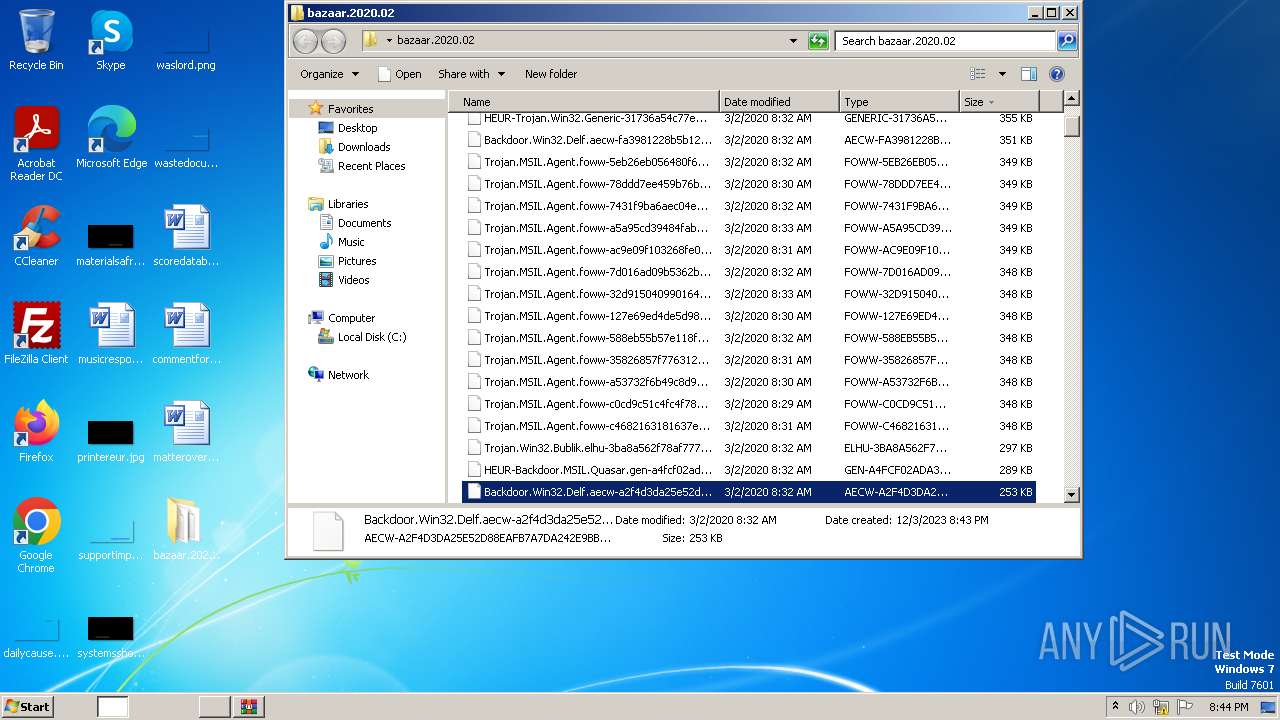Click the taskbar clock showing 8:44 PM
This screenshot has width=1280, height=720.
pyautogui.click(x=1228, y=707)
